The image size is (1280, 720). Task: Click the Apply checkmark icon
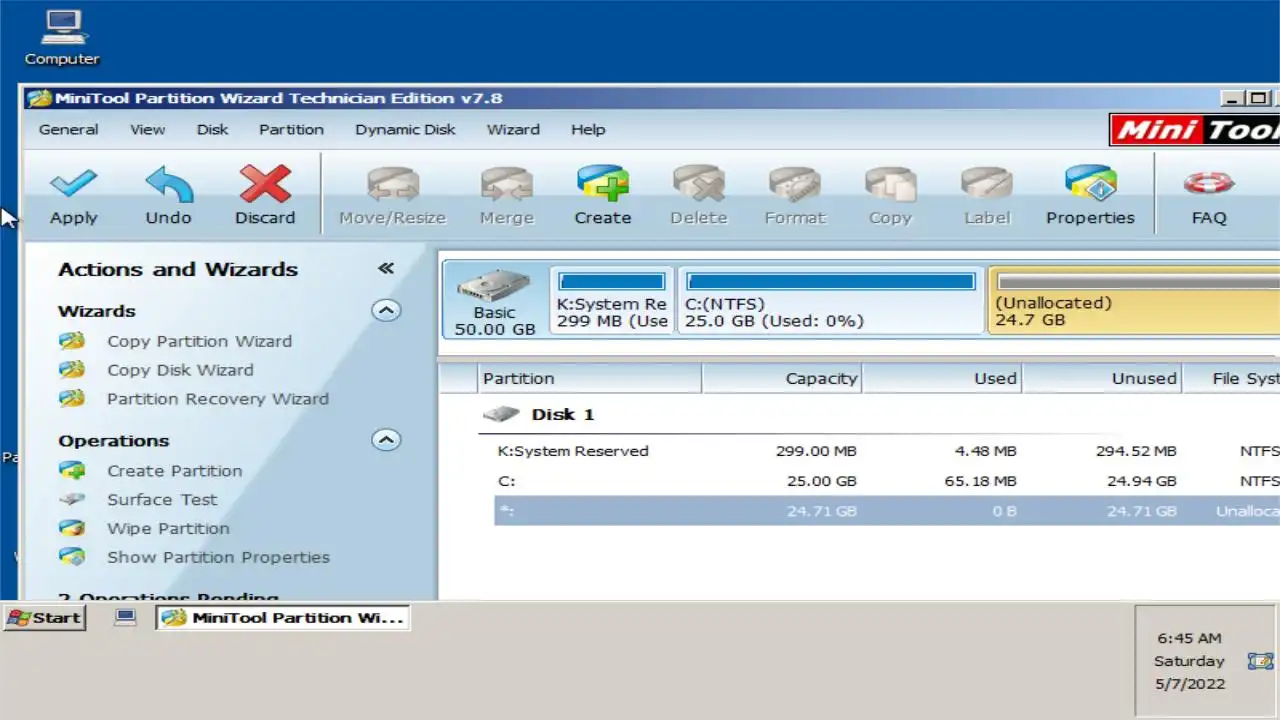pos(73,184)
